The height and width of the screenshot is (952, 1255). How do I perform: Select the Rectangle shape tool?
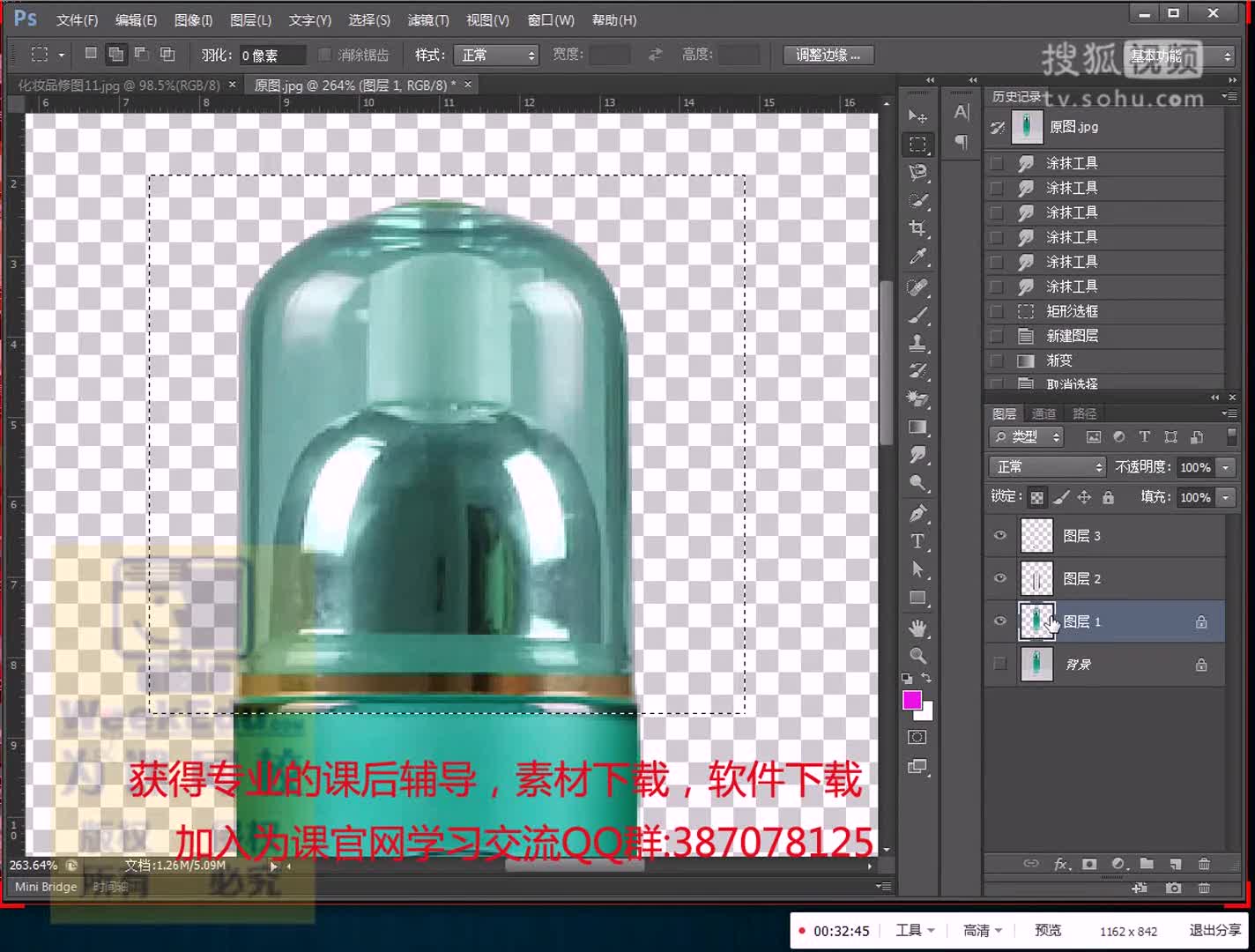point(917,599)
